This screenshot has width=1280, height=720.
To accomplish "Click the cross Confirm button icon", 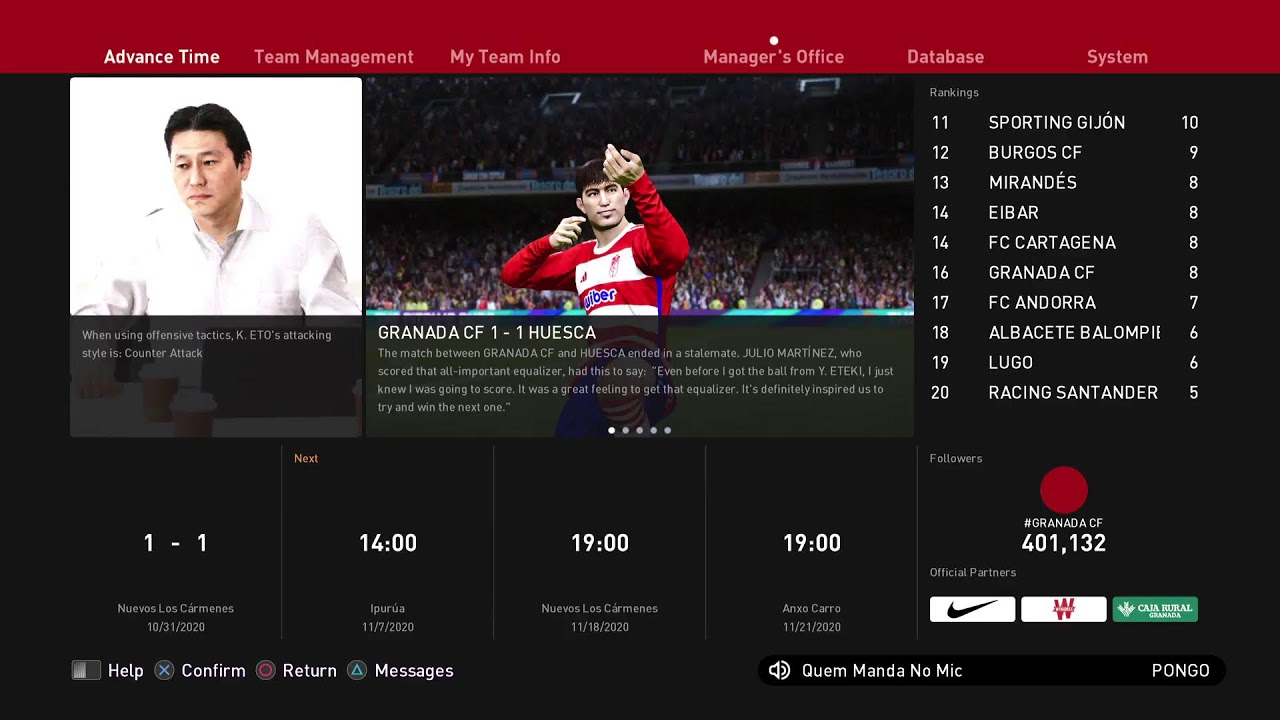I will click(164, 670).
